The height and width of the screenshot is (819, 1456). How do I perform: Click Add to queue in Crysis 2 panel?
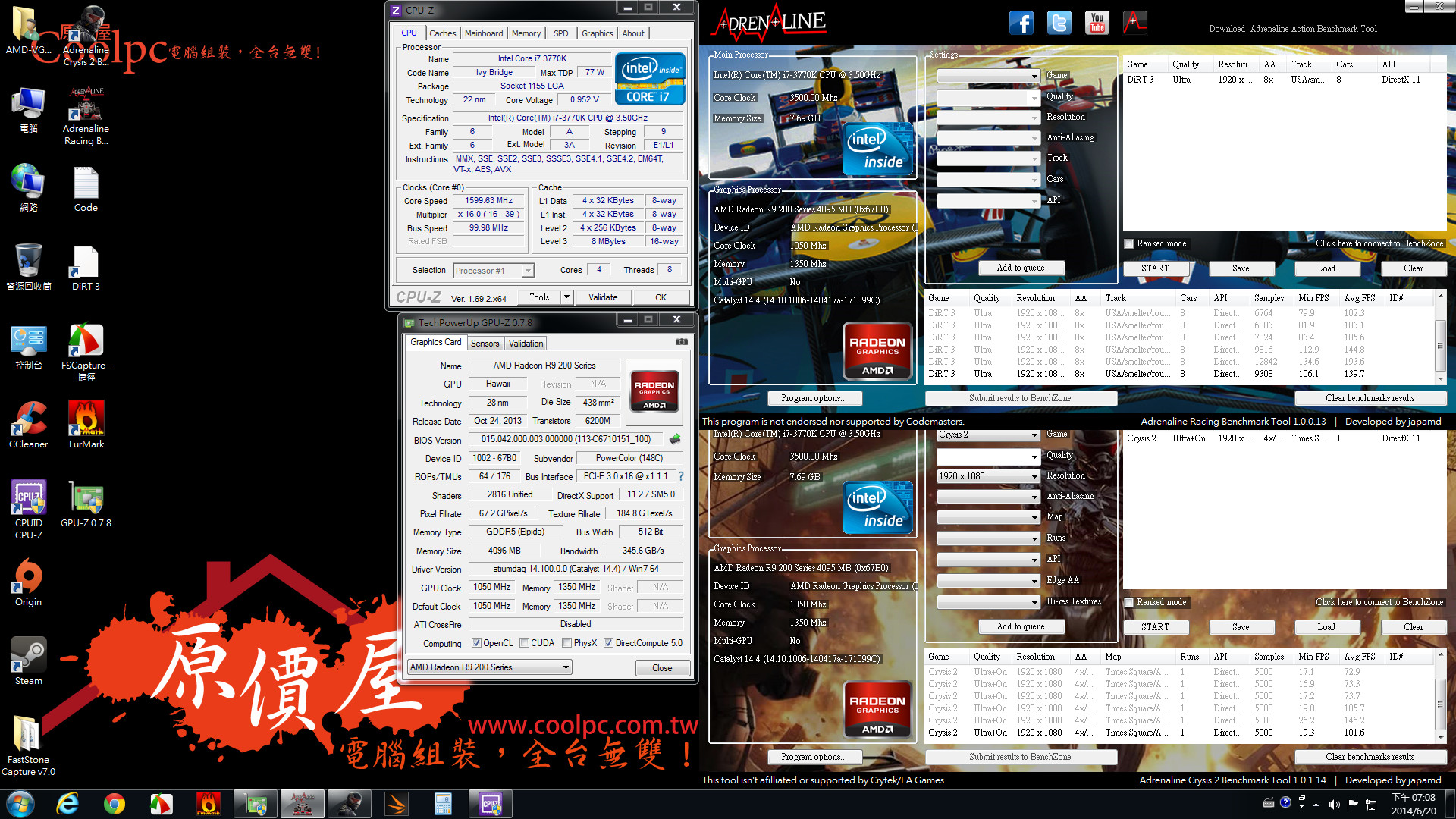click(x=1021, y=627)
